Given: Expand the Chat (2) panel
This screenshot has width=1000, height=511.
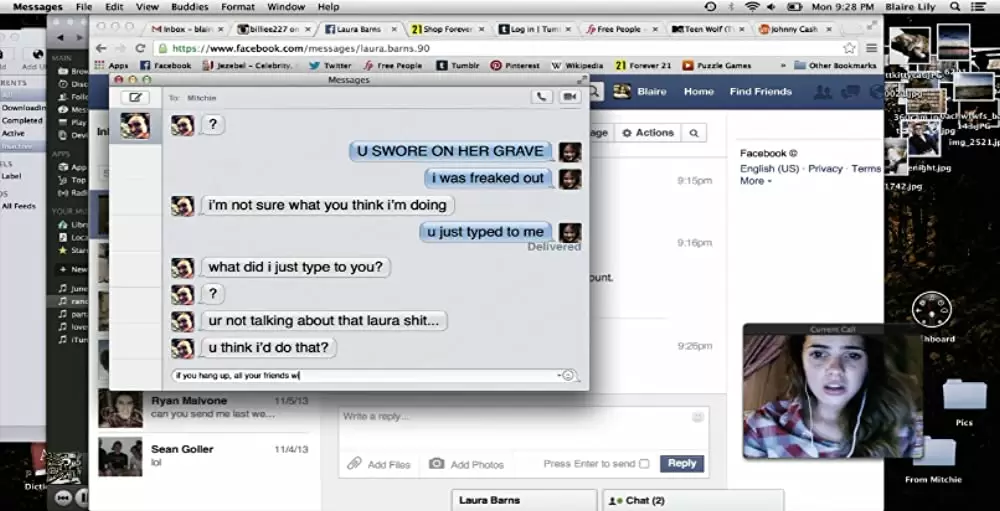Looking at the screenshot, I should [x=692, y=500].
